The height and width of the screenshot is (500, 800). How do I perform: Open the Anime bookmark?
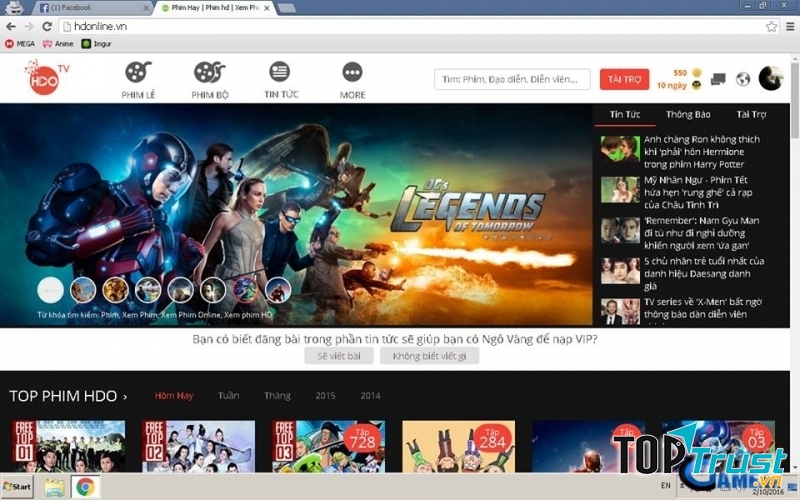pyautogui.click(x=58, y=44)
